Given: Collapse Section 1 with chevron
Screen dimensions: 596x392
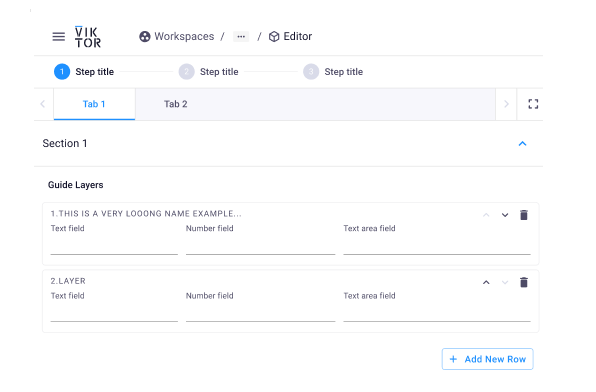Looking at the screenshot, I should 523,144.
